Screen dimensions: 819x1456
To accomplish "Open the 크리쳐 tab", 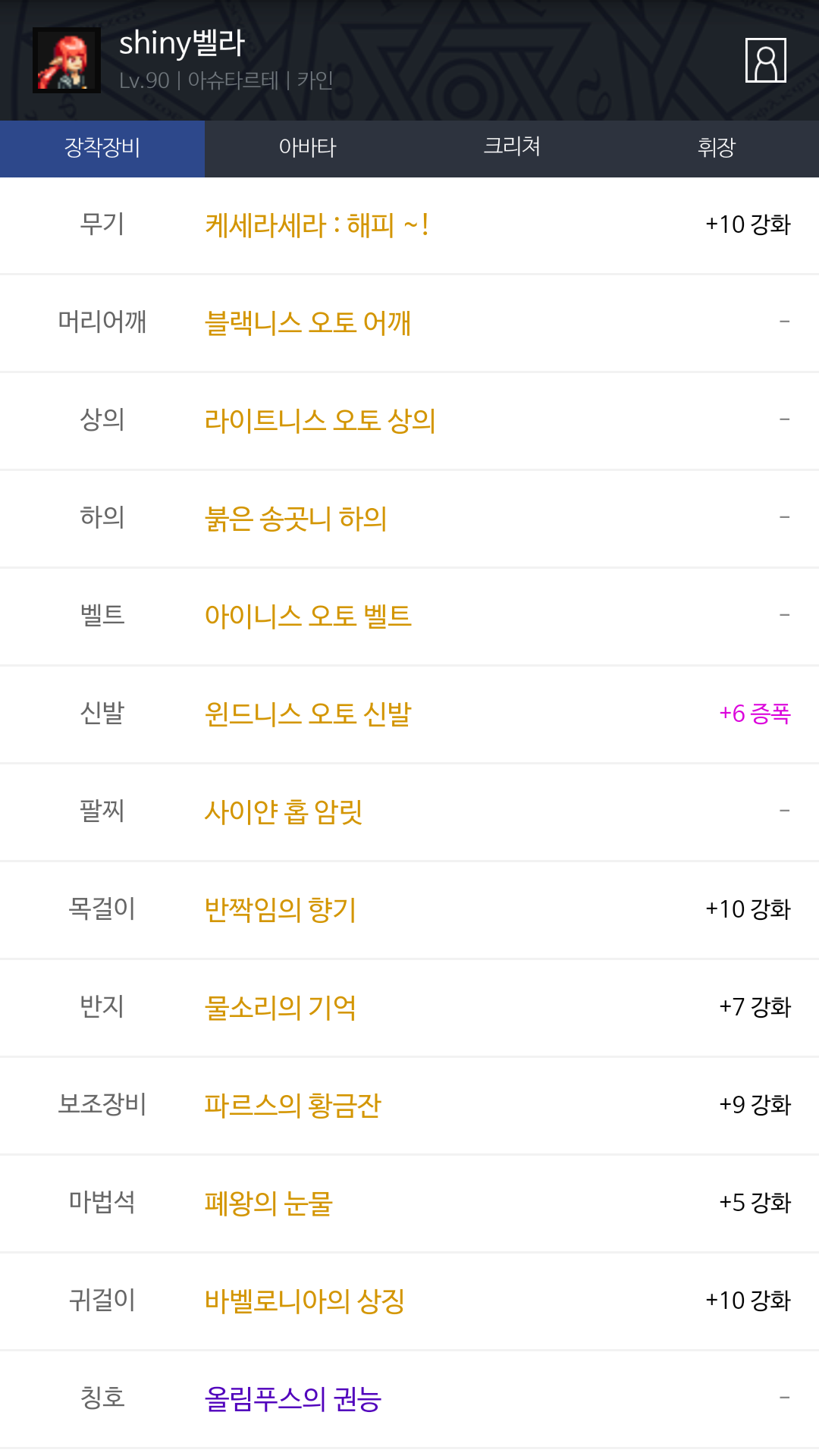I will coord(512,148).
